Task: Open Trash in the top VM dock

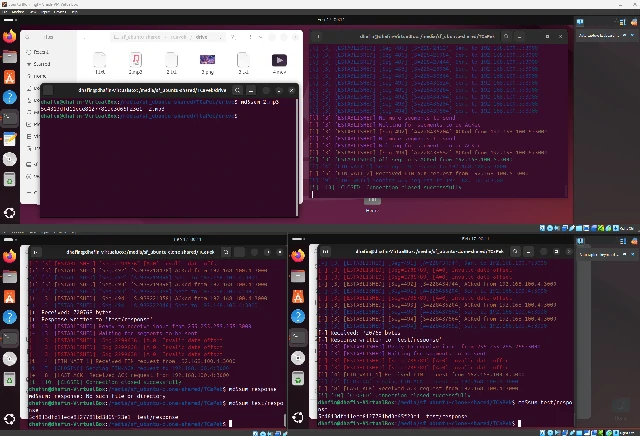Action: pyautogui.click(x=9, y=179)
